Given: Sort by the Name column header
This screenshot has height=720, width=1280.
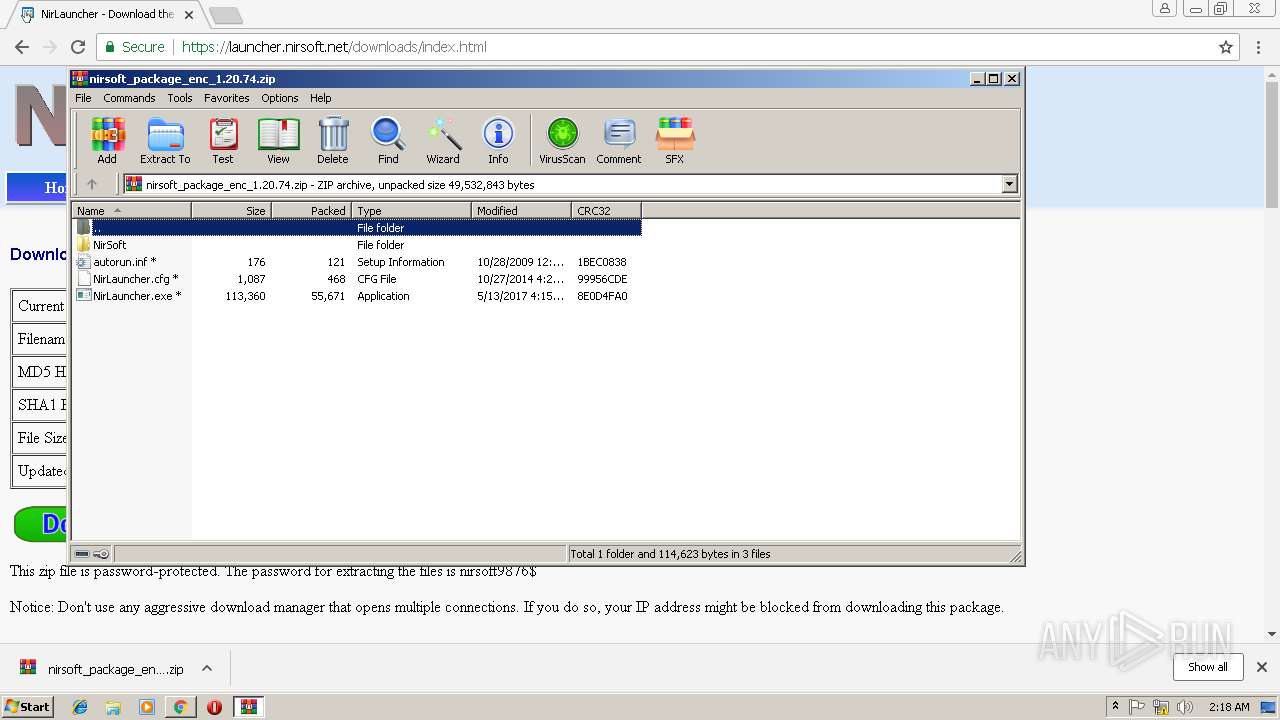Looking at the screenshot, I should click(132, 211).
